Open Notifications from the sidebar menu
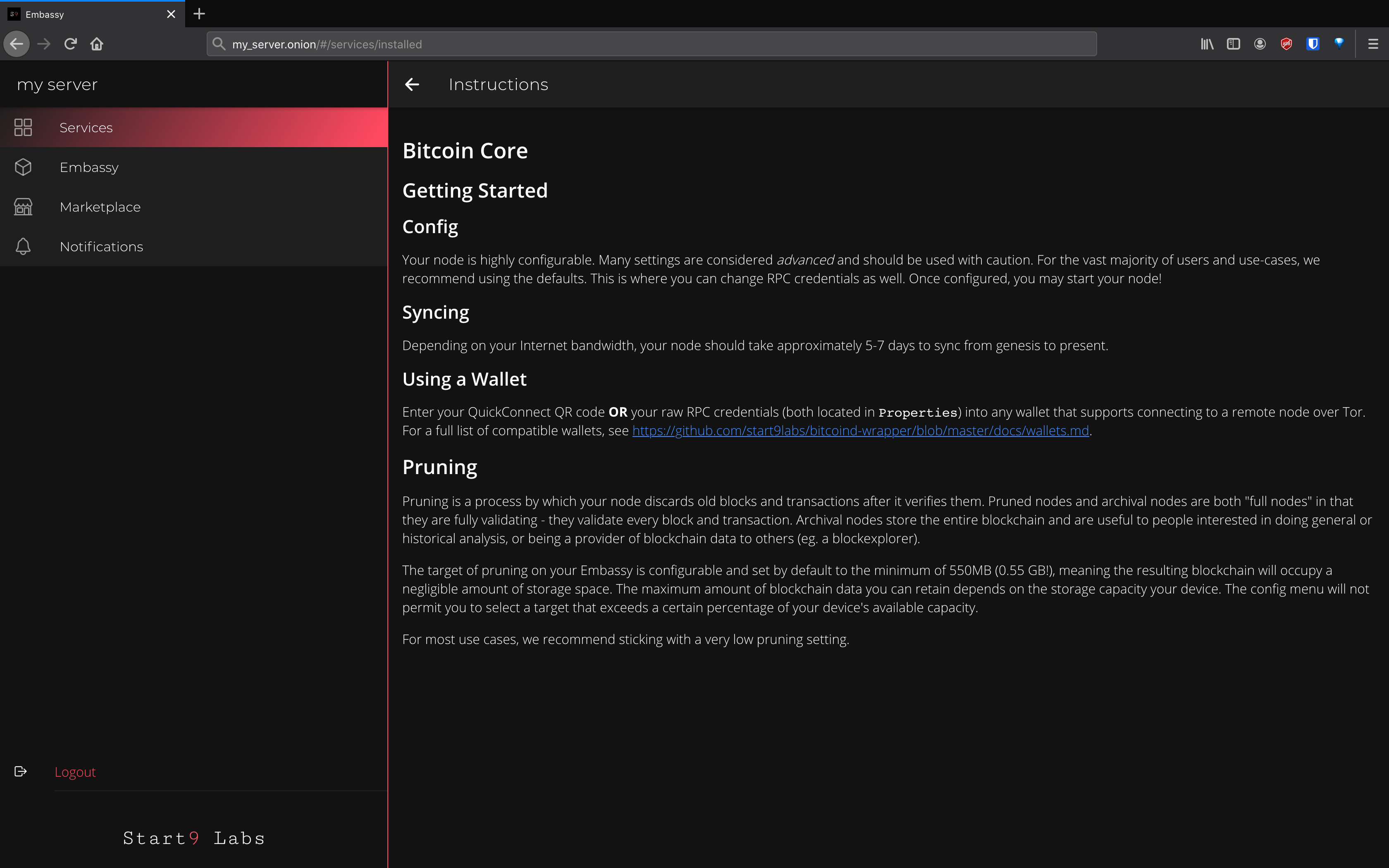 (x=101, y=246)
